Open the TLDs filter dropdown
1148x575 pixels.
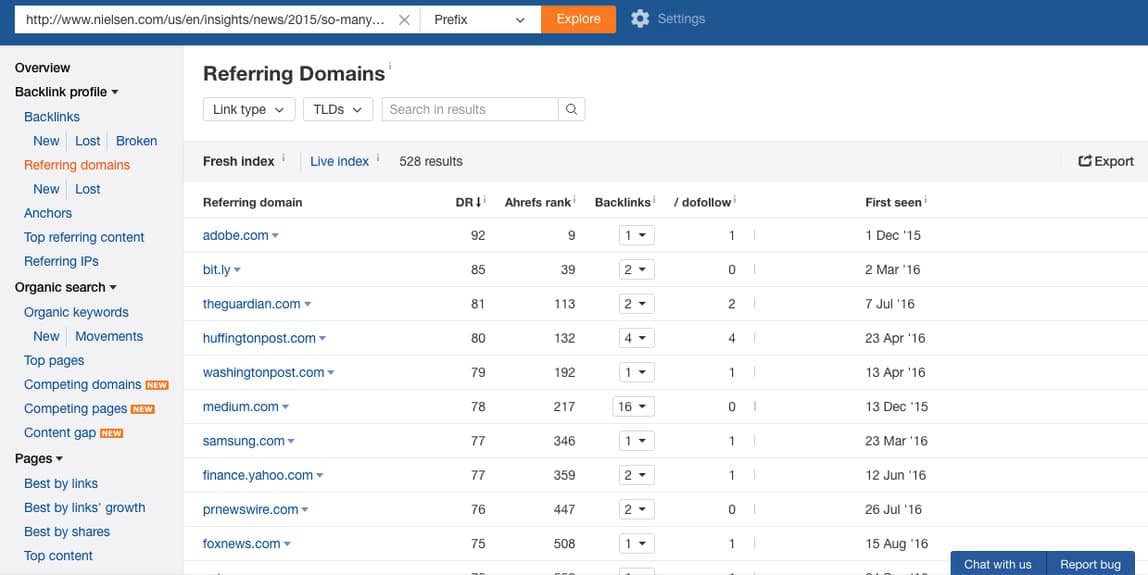338,110
